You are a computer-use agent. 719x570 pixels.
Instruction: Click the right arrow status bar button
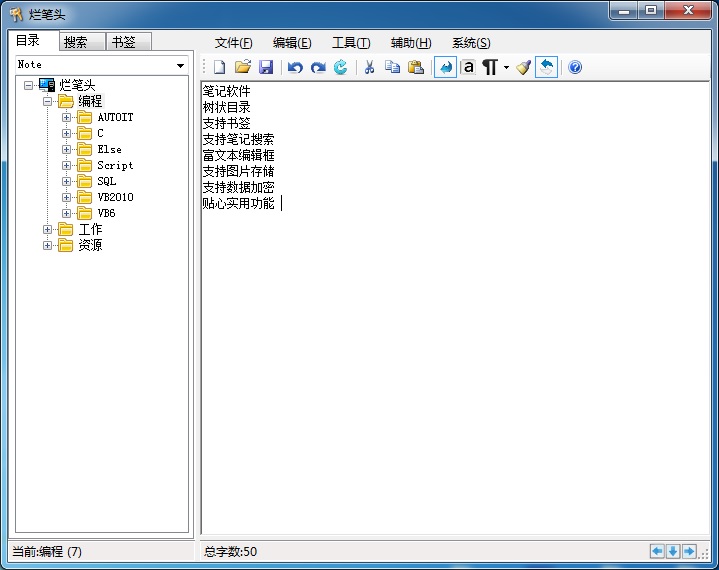tap(689, 551)
